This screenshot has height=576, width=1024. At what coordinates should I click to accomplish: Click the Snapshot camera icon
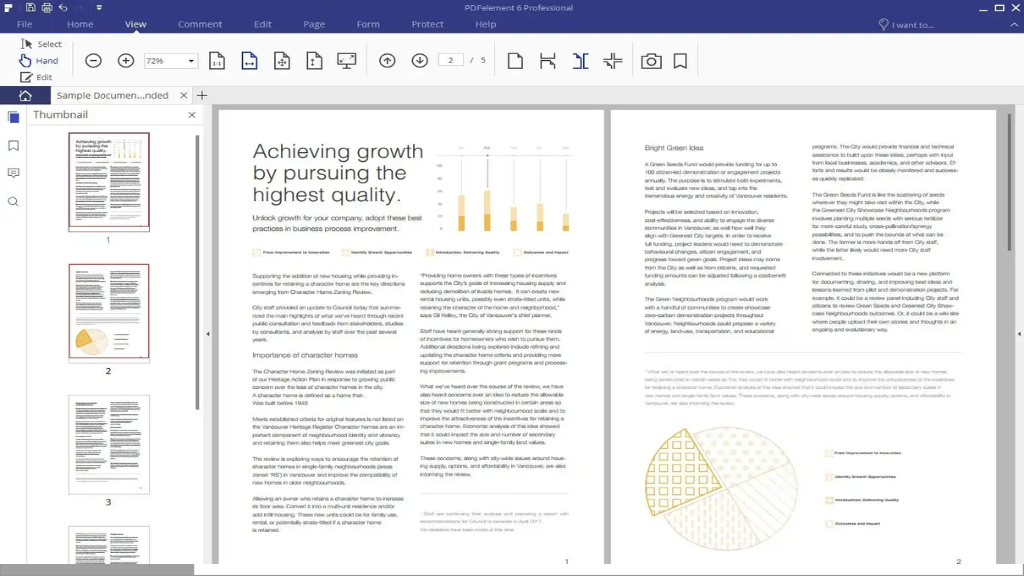tap(651, 61)
